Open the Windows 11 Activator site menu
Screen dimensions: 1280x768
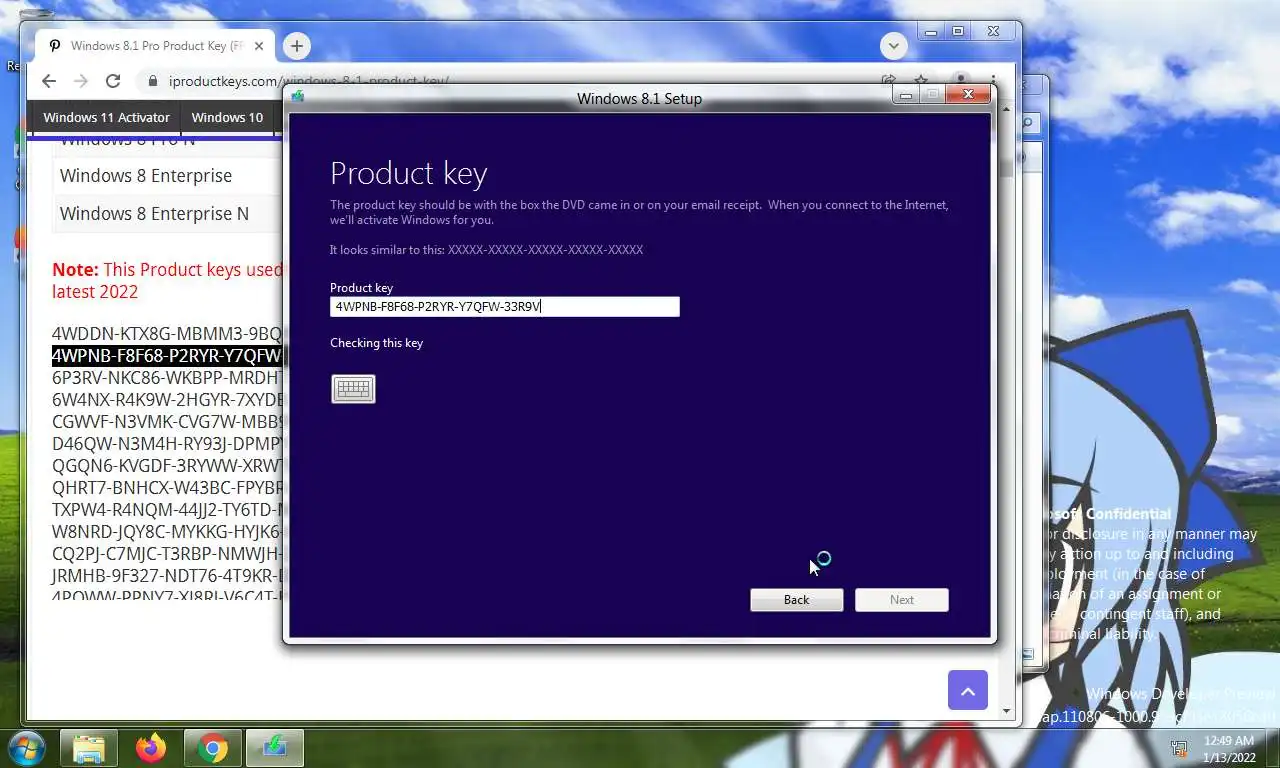106,117
